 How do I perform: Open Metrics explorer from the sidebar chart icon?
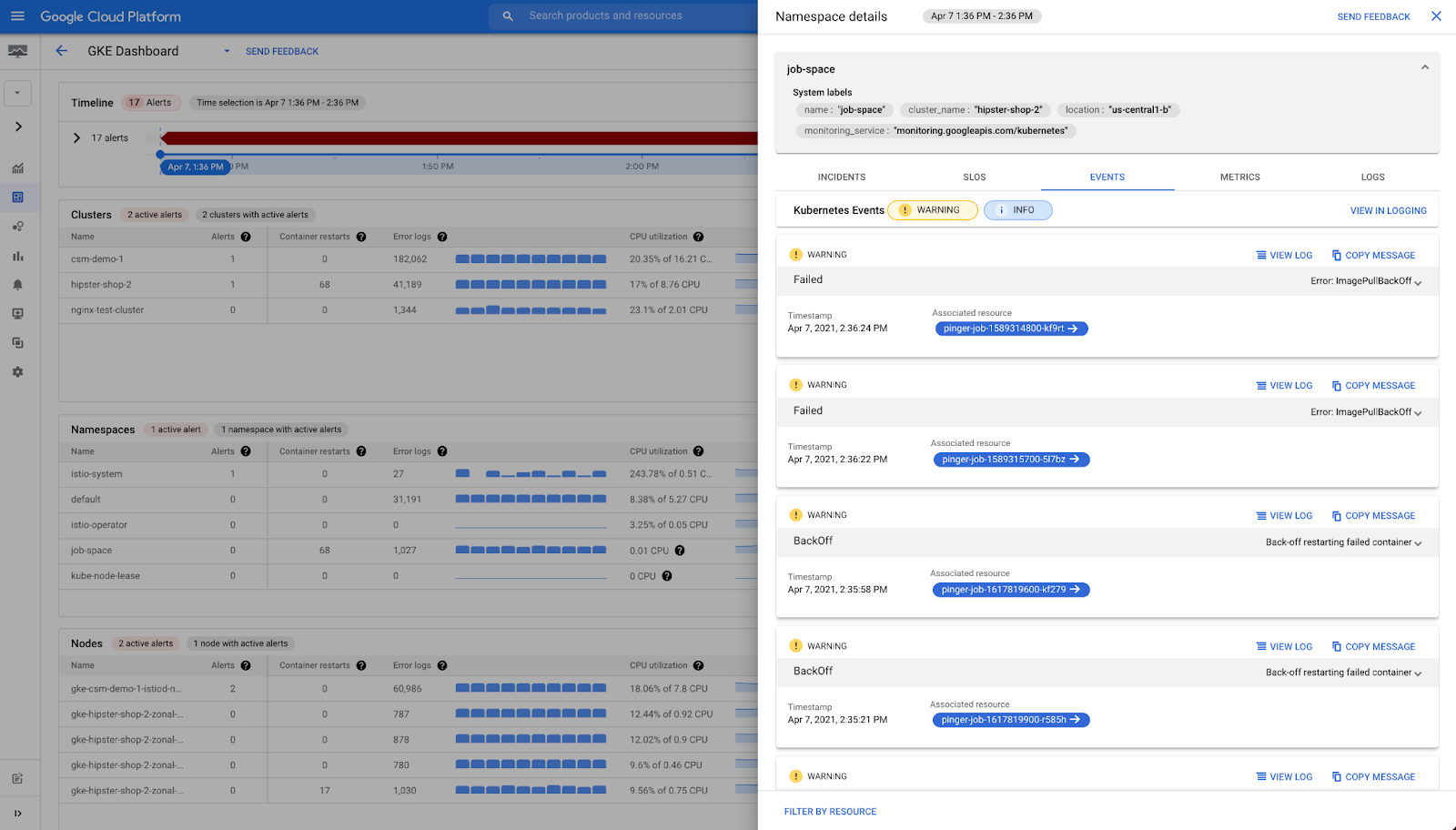tap(17, 168)
